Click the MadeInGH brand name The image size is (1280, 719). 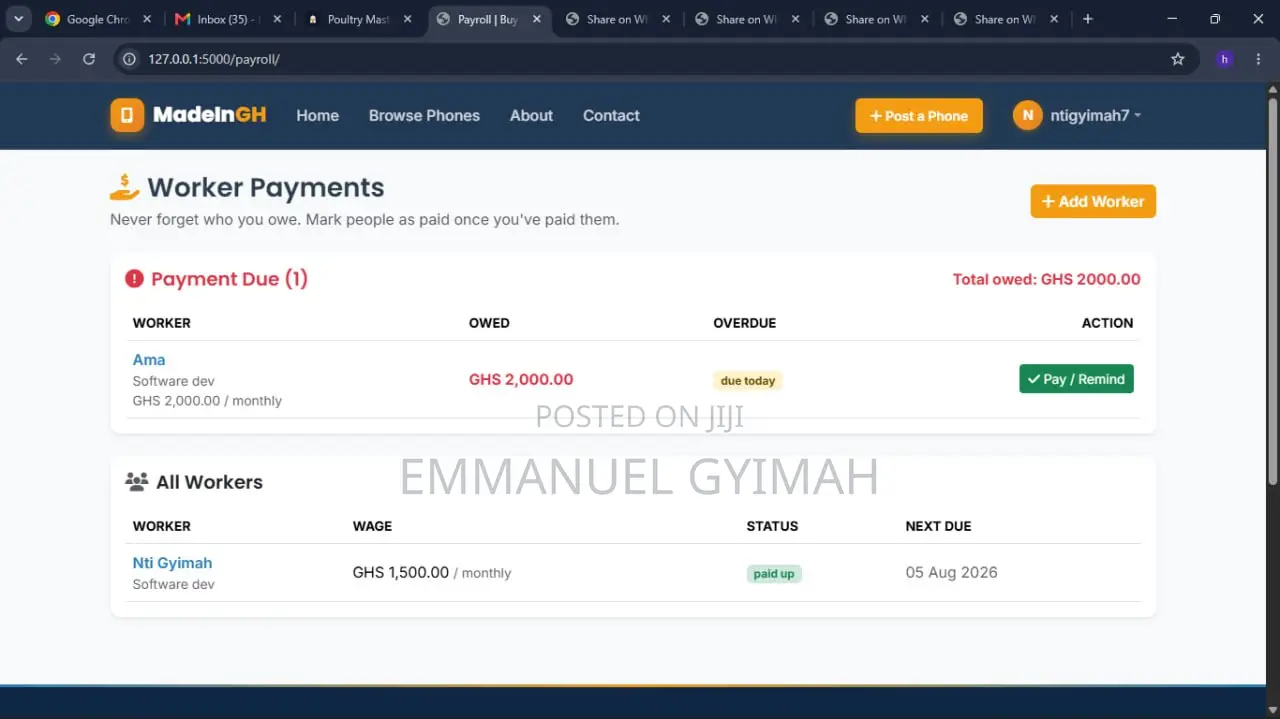click(210, 115)
